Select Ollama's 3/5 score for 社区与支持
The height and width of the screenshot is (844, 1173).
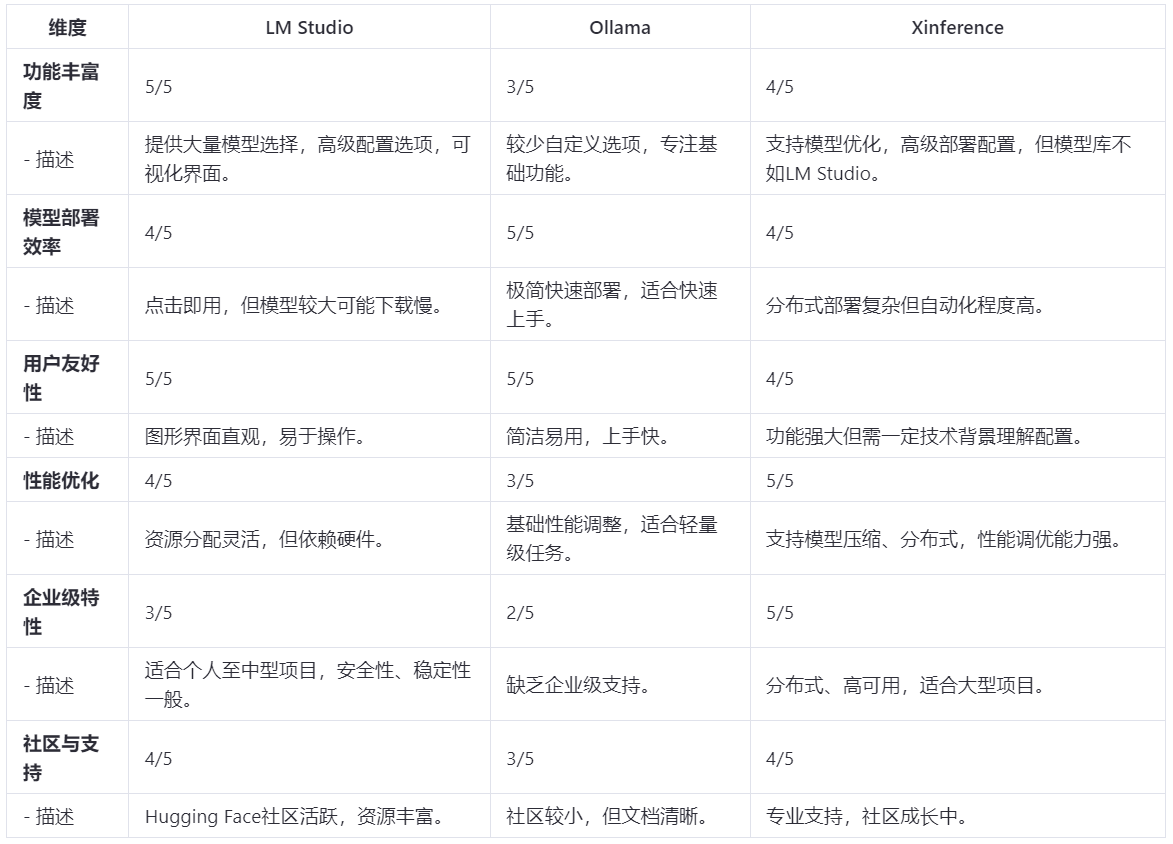[x=520, y=759]
